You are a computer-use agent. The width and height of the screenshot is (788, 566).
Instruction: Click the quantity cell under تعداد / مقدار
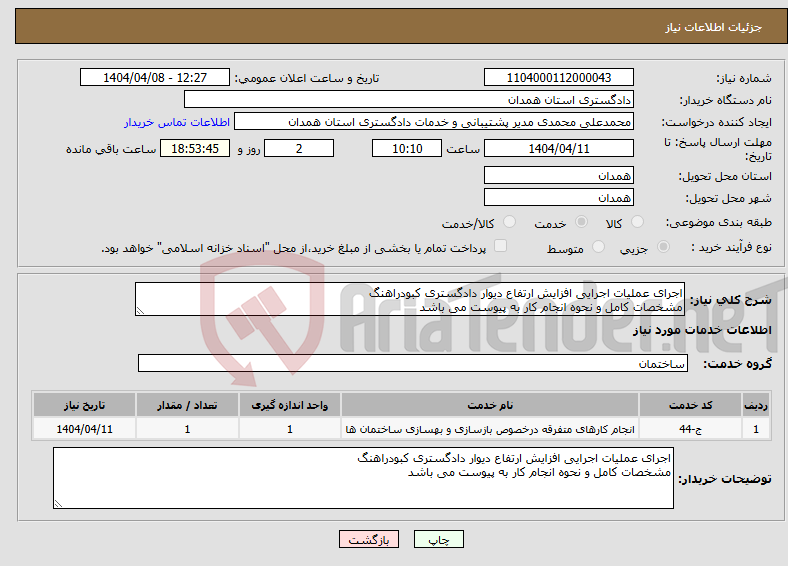tap(187, 429)
